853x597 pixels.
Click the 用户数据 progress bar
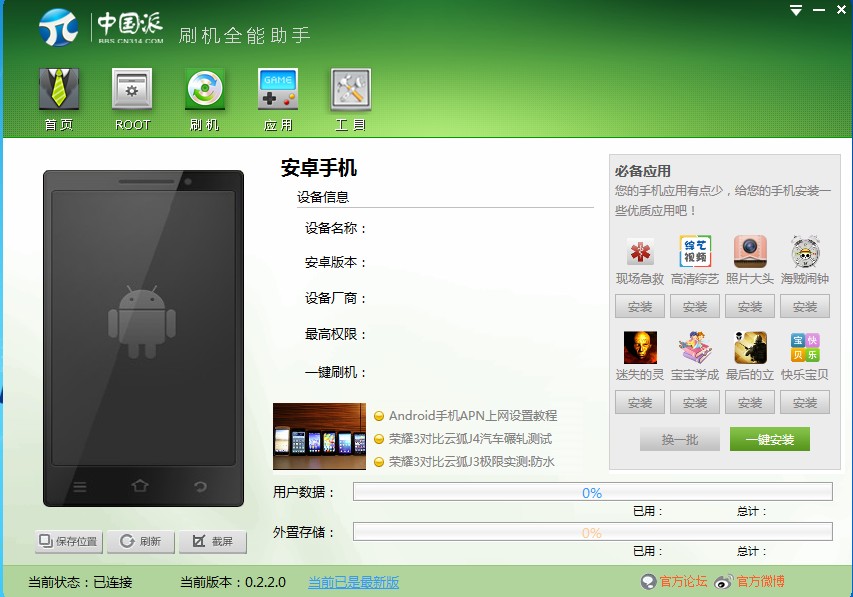pos(592,492)
